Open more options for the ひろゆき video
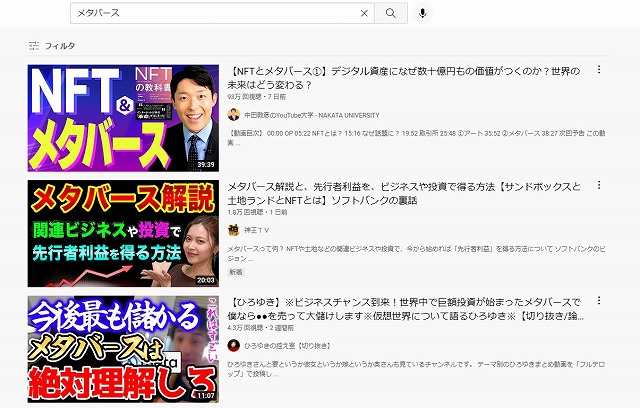This screenshot has height=408, width=640. point(599,301)
